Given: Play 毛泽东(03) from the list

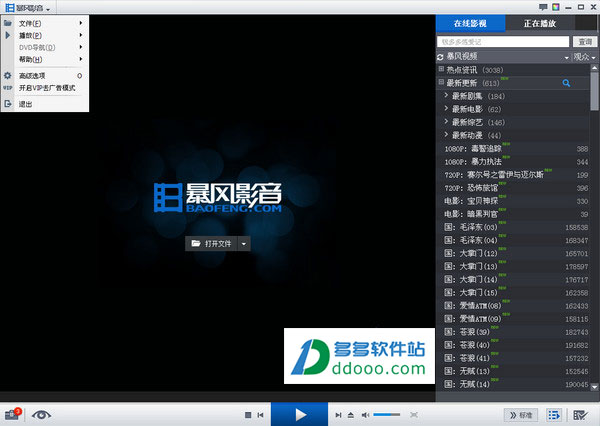Looking at the screenshot, I should click(x=513, y=227).
